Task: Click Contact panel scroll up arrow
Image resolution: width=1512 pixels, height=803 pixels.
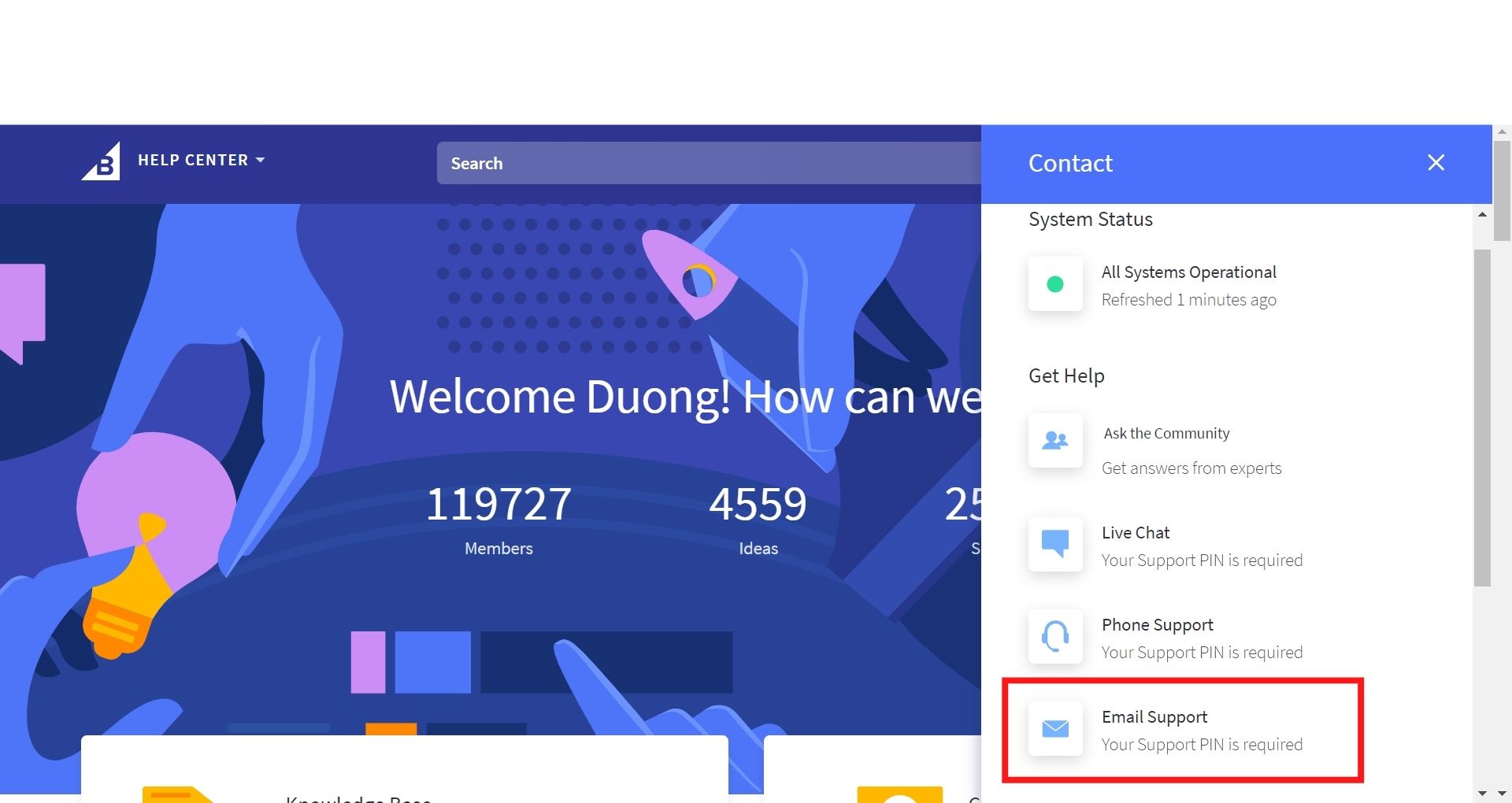Action: click(x=1482, y=215)
